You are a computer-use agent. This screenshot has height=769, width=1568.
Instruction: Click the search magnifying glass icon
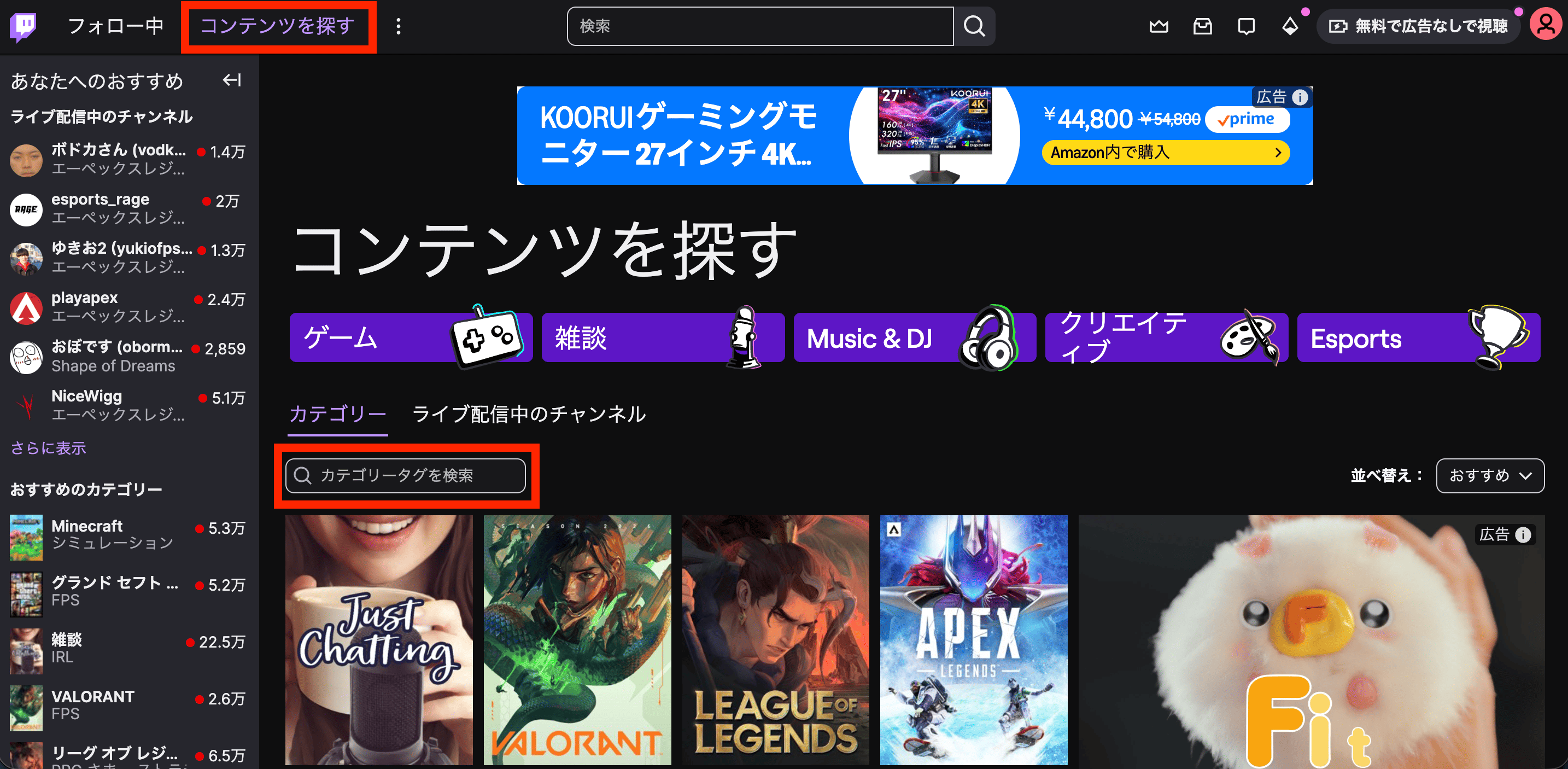point(974,26)
